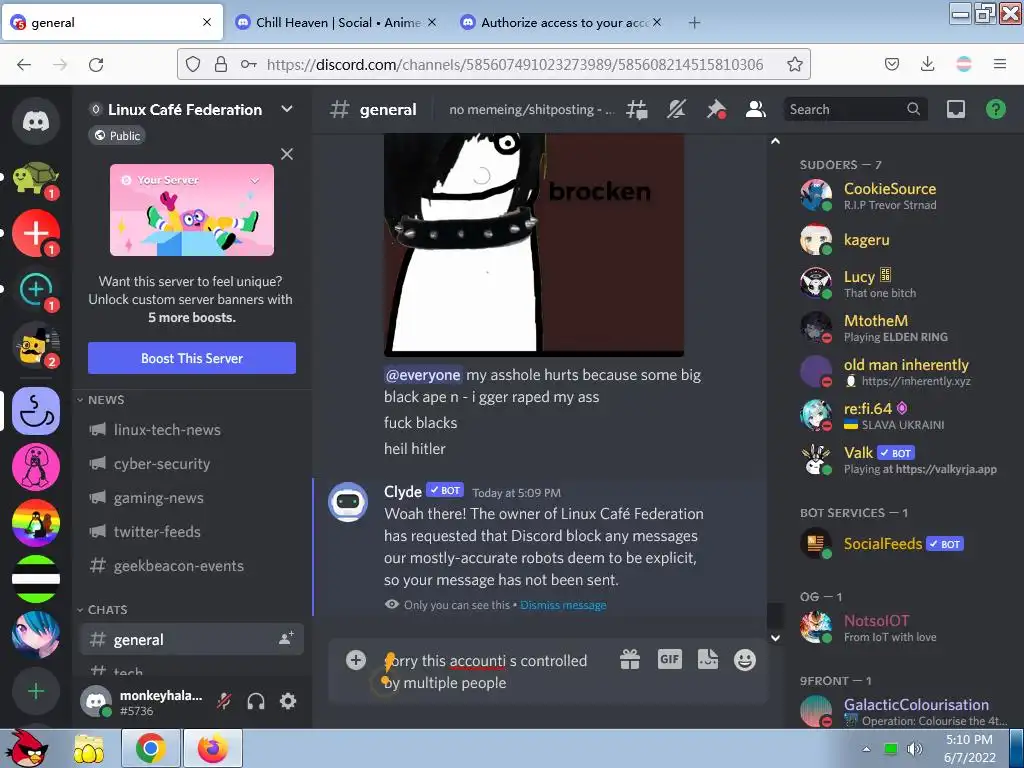Click taskbar volume speaker icon
This screenshot has height=768, width=1024.
(915, 749)
